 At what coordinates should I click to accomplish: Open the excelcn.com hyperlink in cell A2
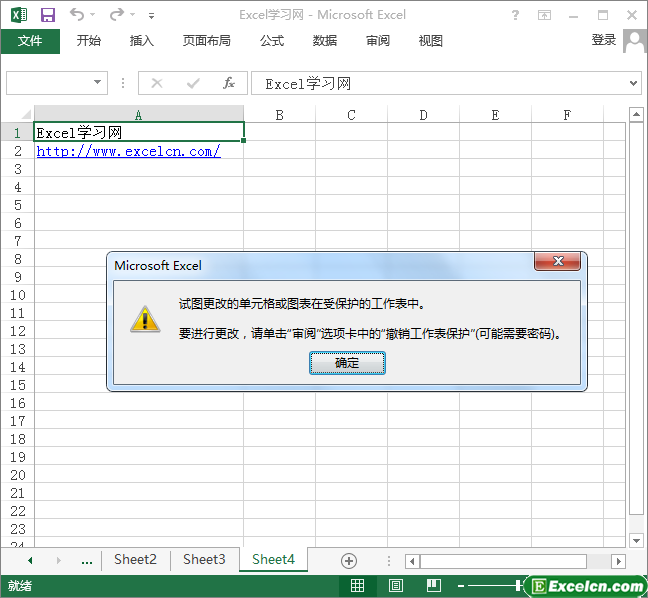pos(128,151)
